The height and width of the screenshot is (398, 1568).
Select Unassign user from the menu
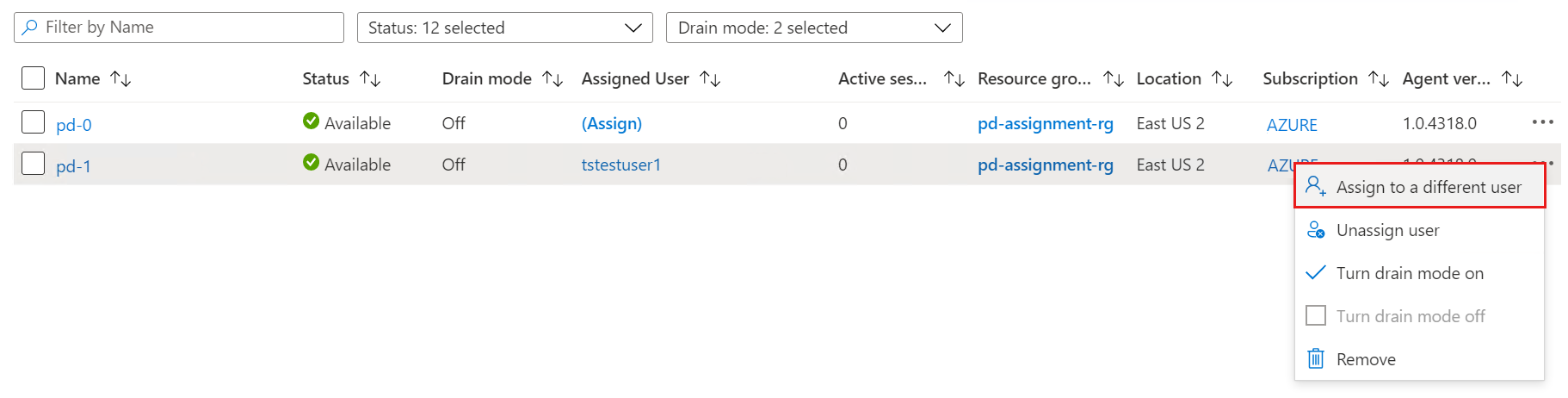(1387, 230)
